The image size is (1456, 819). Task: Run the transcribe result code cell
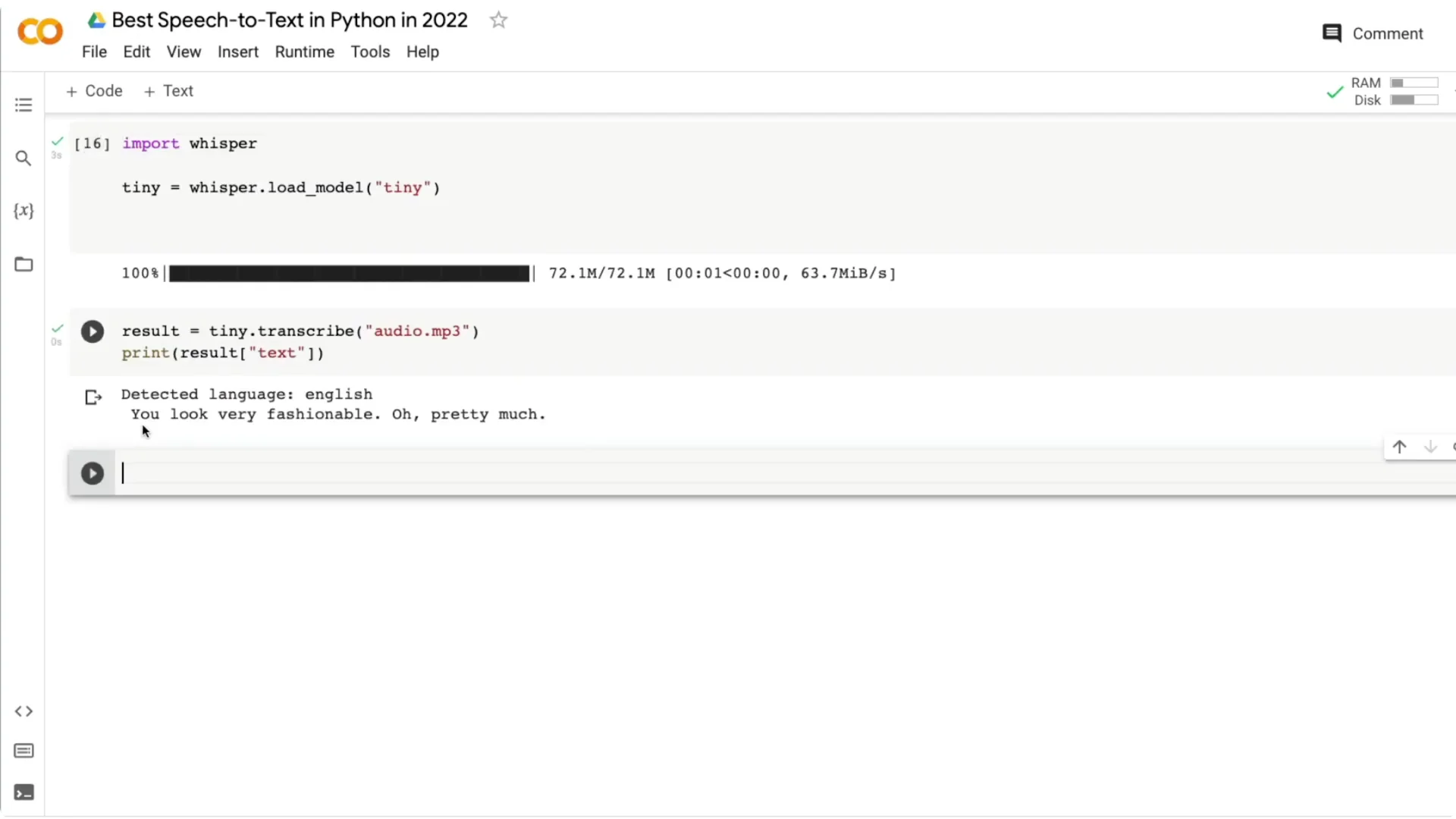[92, 331]
